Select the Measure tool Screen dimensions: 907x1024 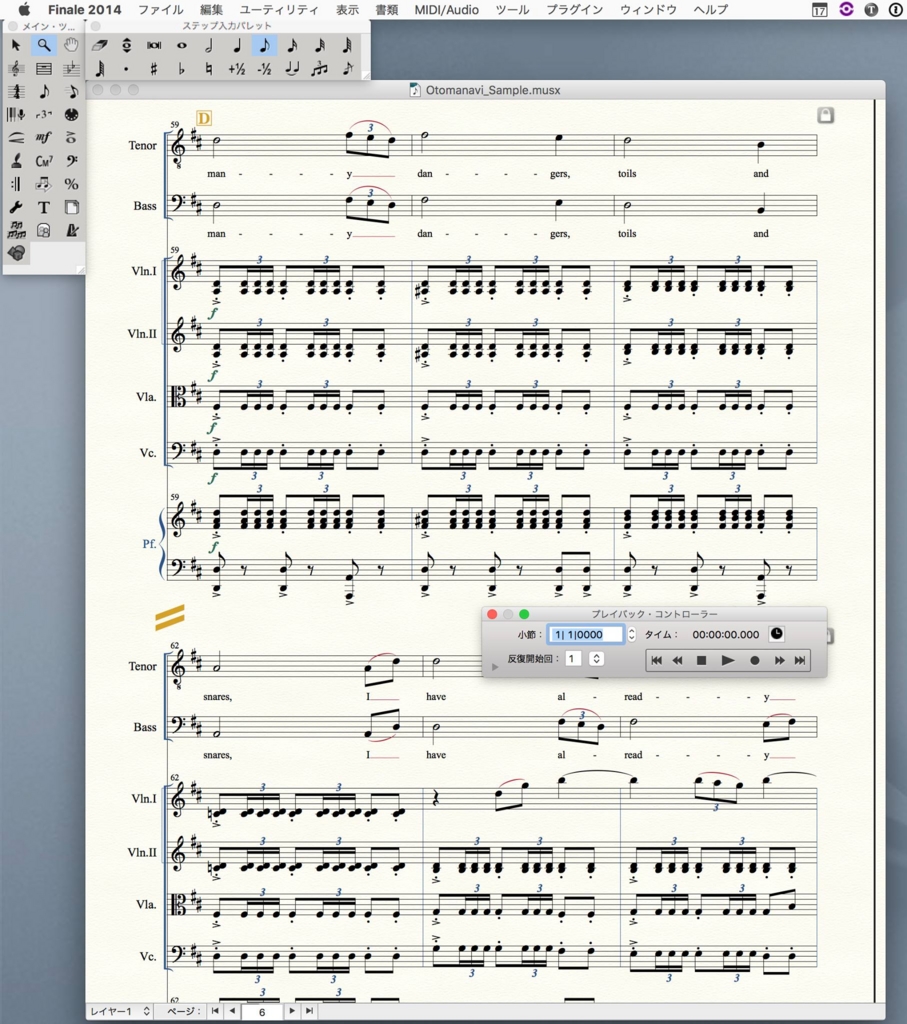coord(44,69)
